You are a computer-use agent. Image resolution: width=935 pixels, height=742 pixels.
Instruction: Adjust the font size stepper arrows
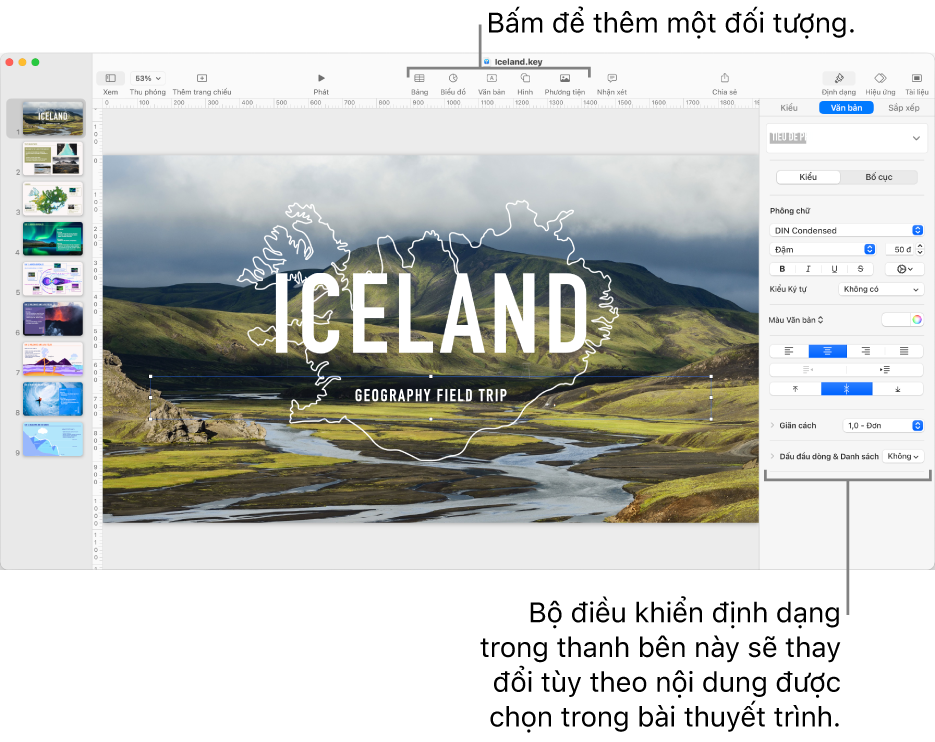point(920,249)
